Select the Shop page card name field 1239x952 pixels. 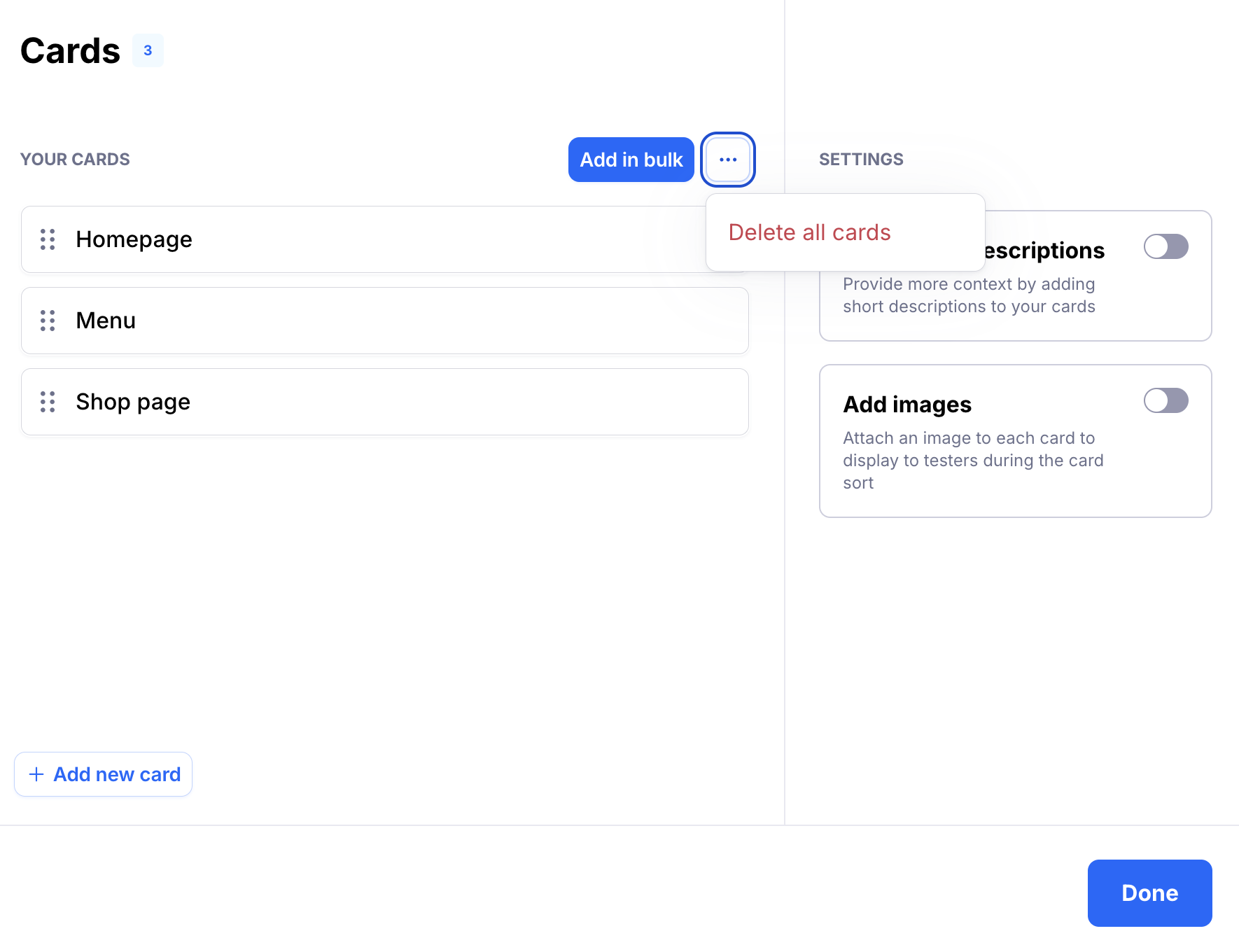tap(385, 402)
